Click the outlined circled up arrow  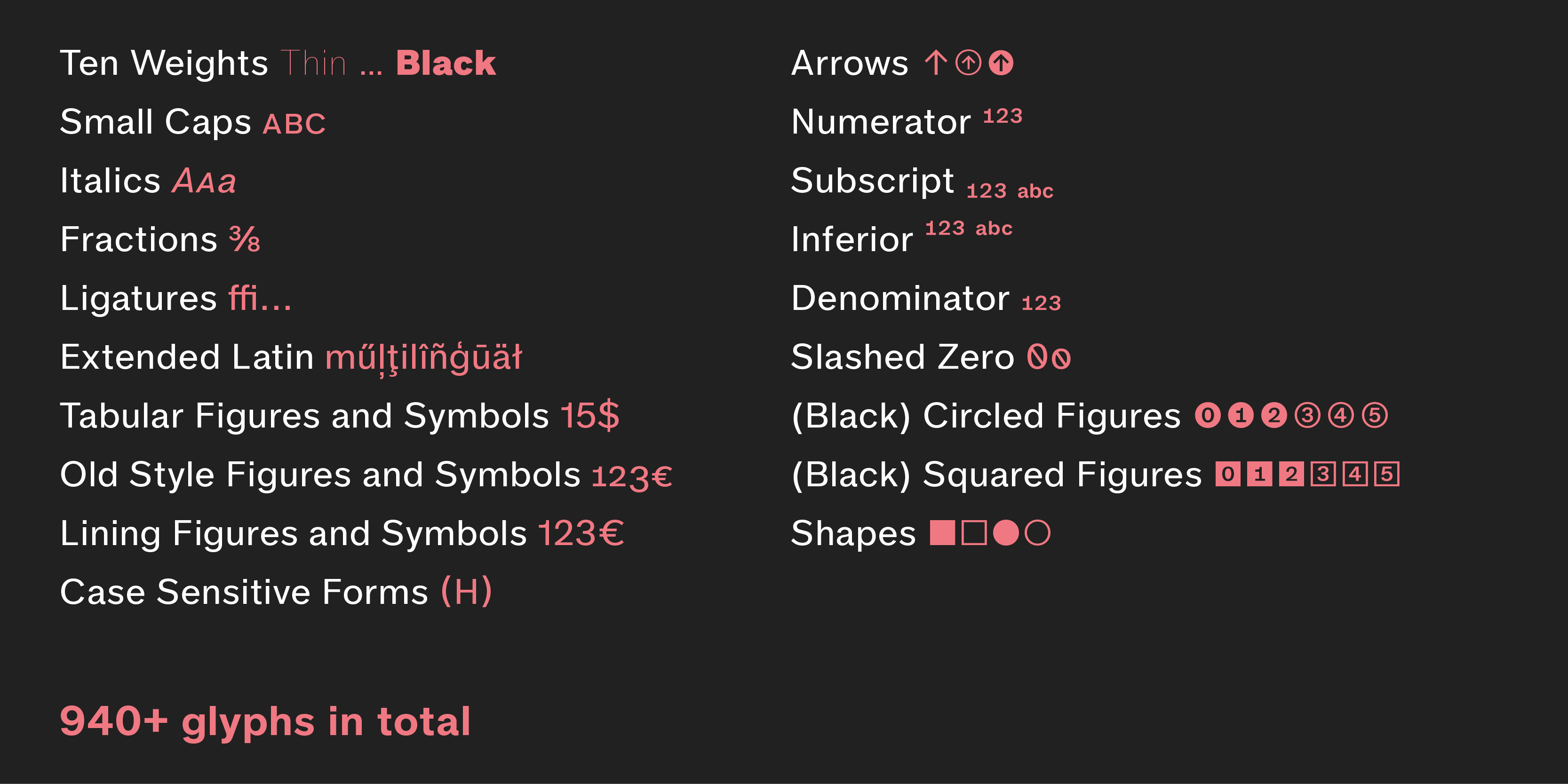pos(969,63)
